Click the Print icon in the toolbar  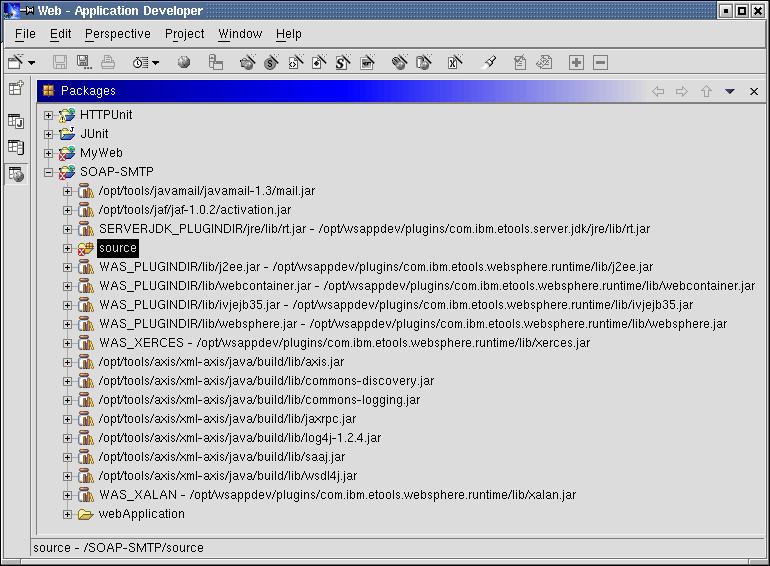click(x=108, y=62)
